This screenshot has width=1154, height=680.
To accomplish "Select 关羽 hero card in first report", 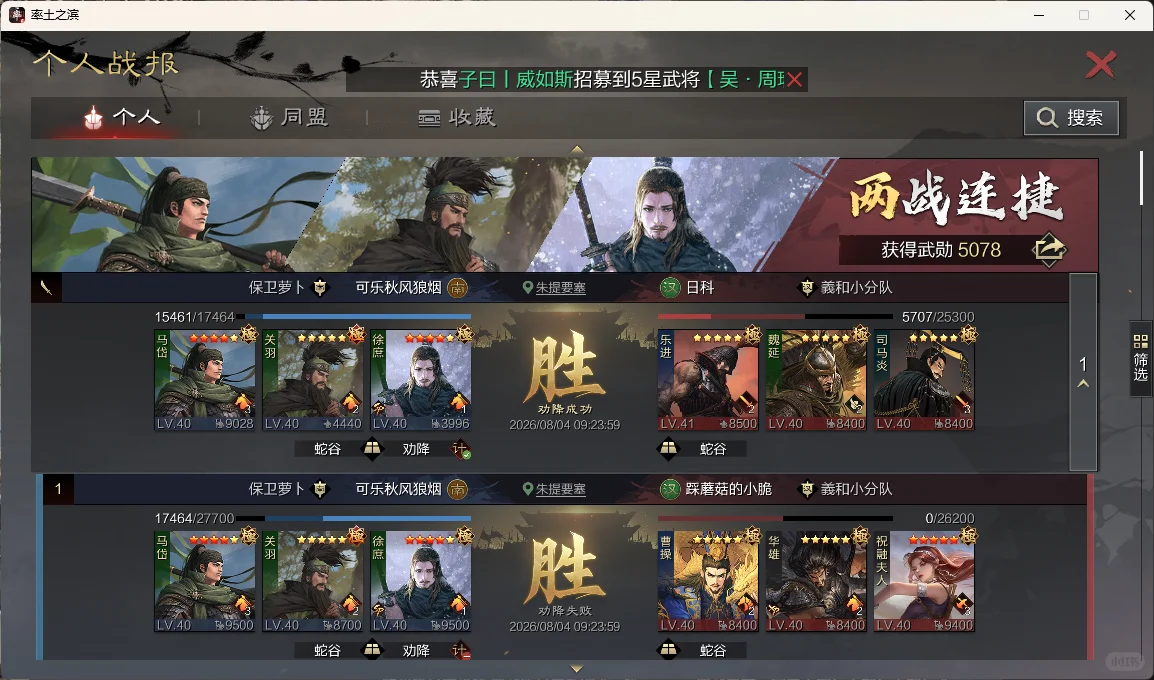I will coord(313,380).
